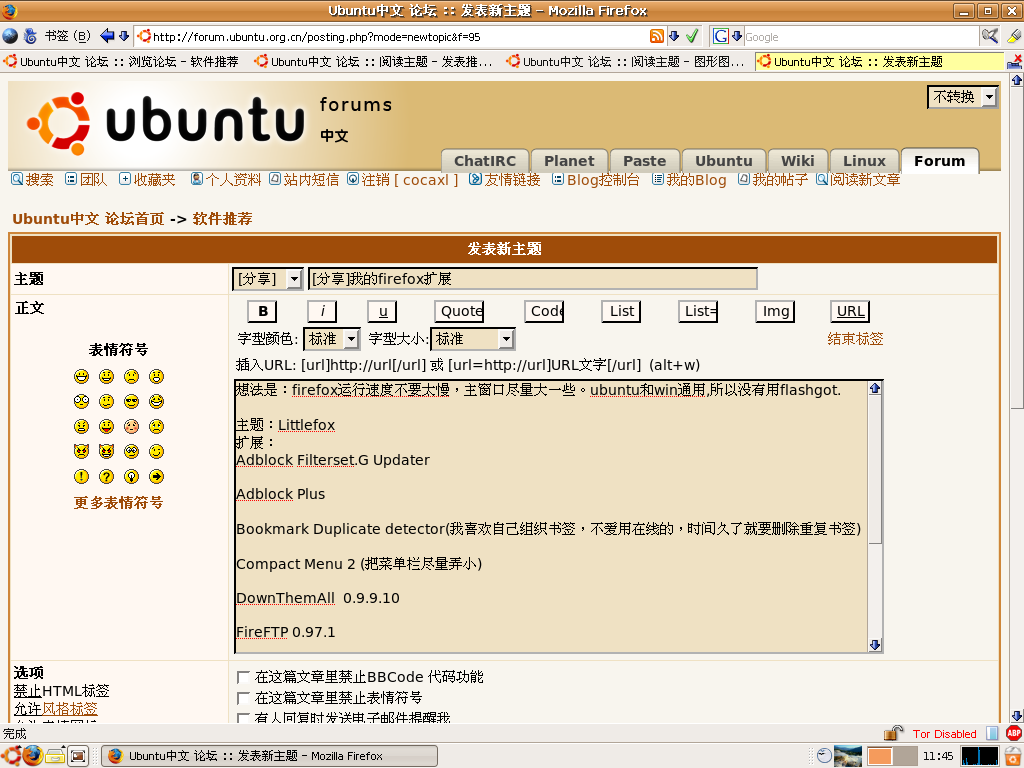Click the page scrollbar down arrow
The height and width of the screenshot is (768, 1024).
point(1017,716)
